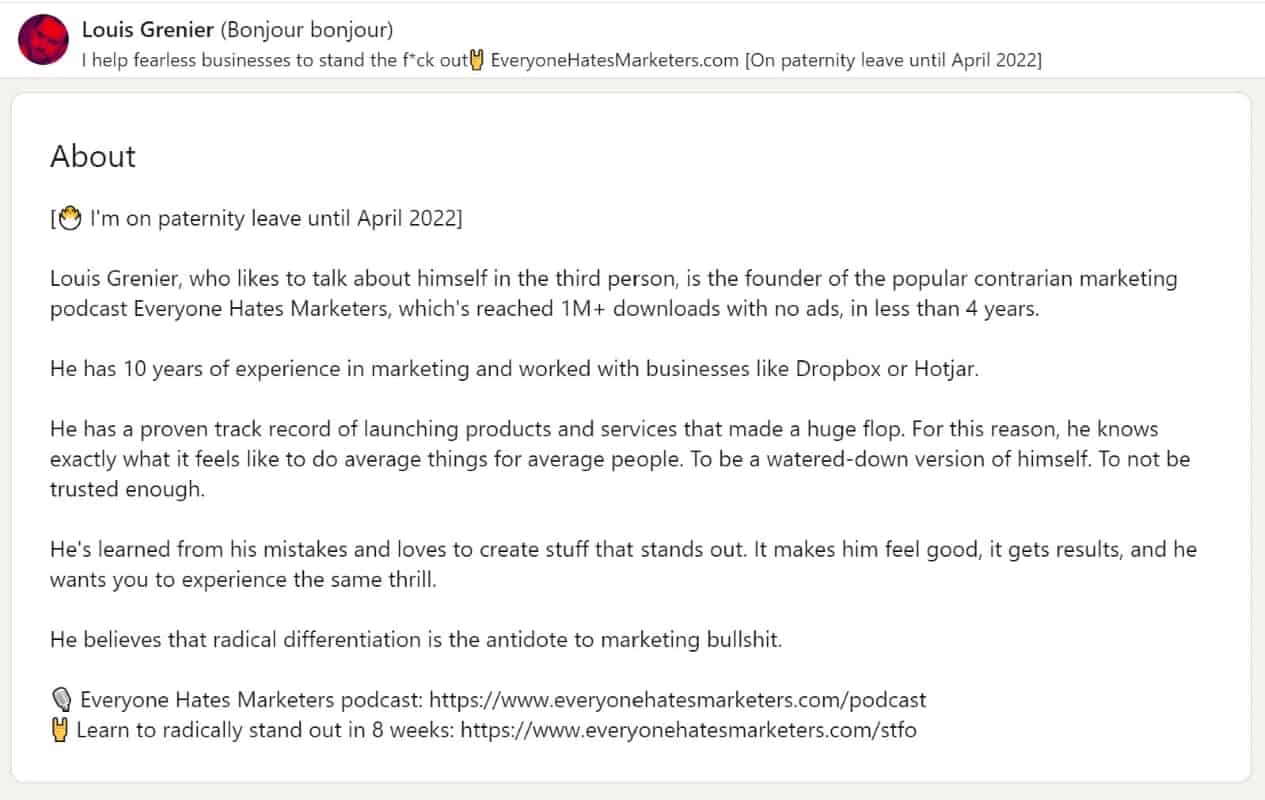Click rock hand emoji beside 'Learn to radically'

click(61, 730)
